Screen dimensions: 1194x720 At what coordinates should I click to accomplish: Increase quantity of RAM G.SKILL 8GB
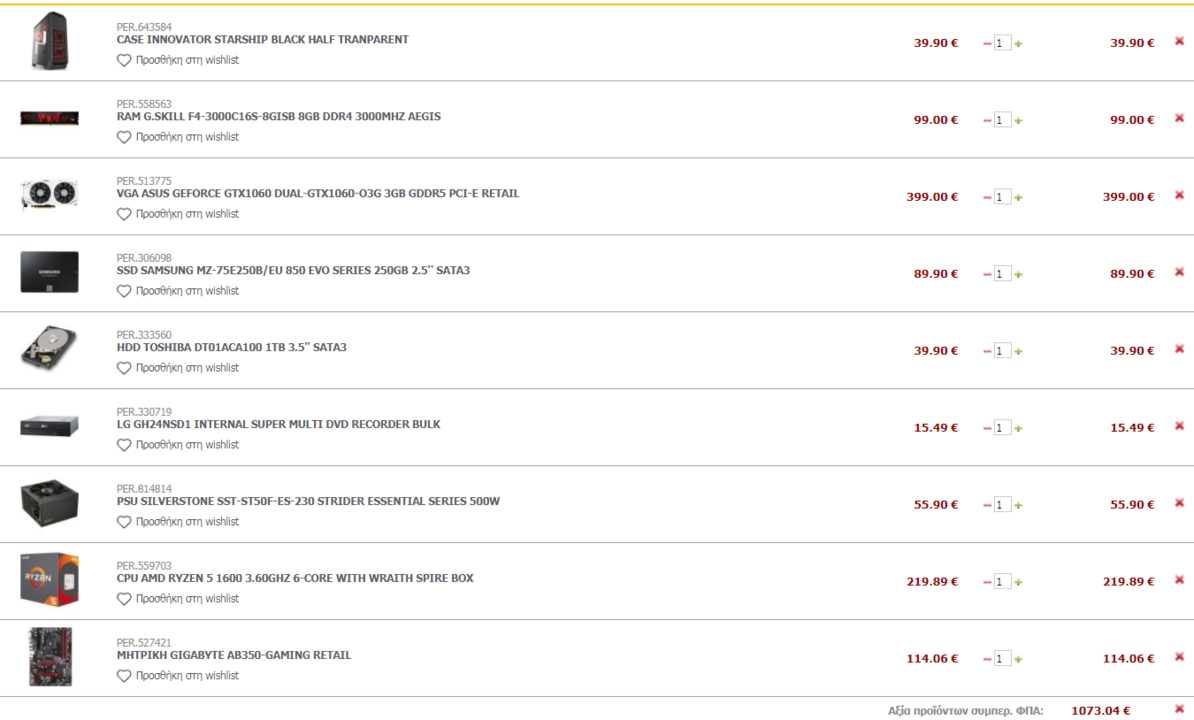click(1018, 120)
